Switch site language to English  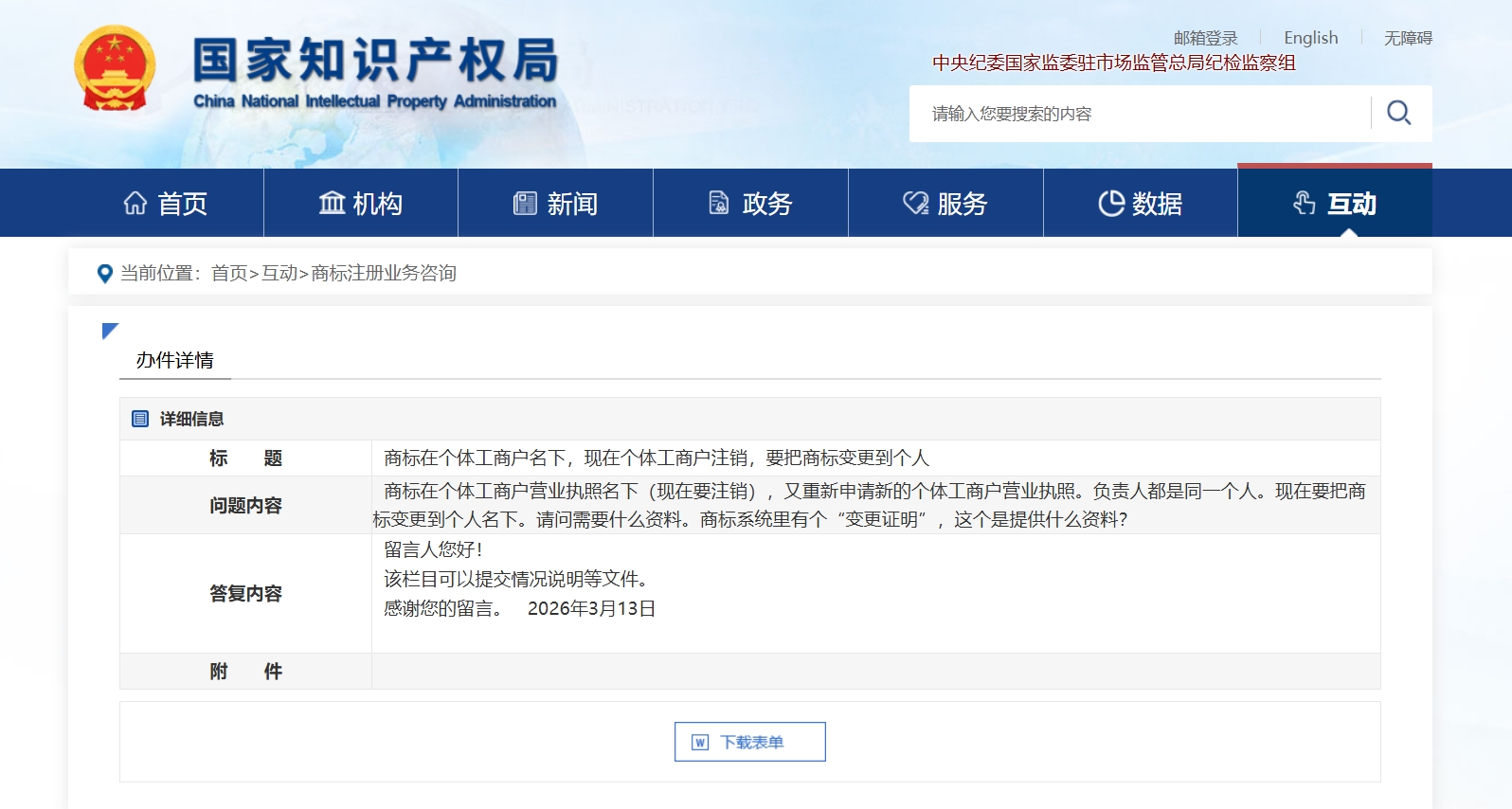click(1310, 38)
